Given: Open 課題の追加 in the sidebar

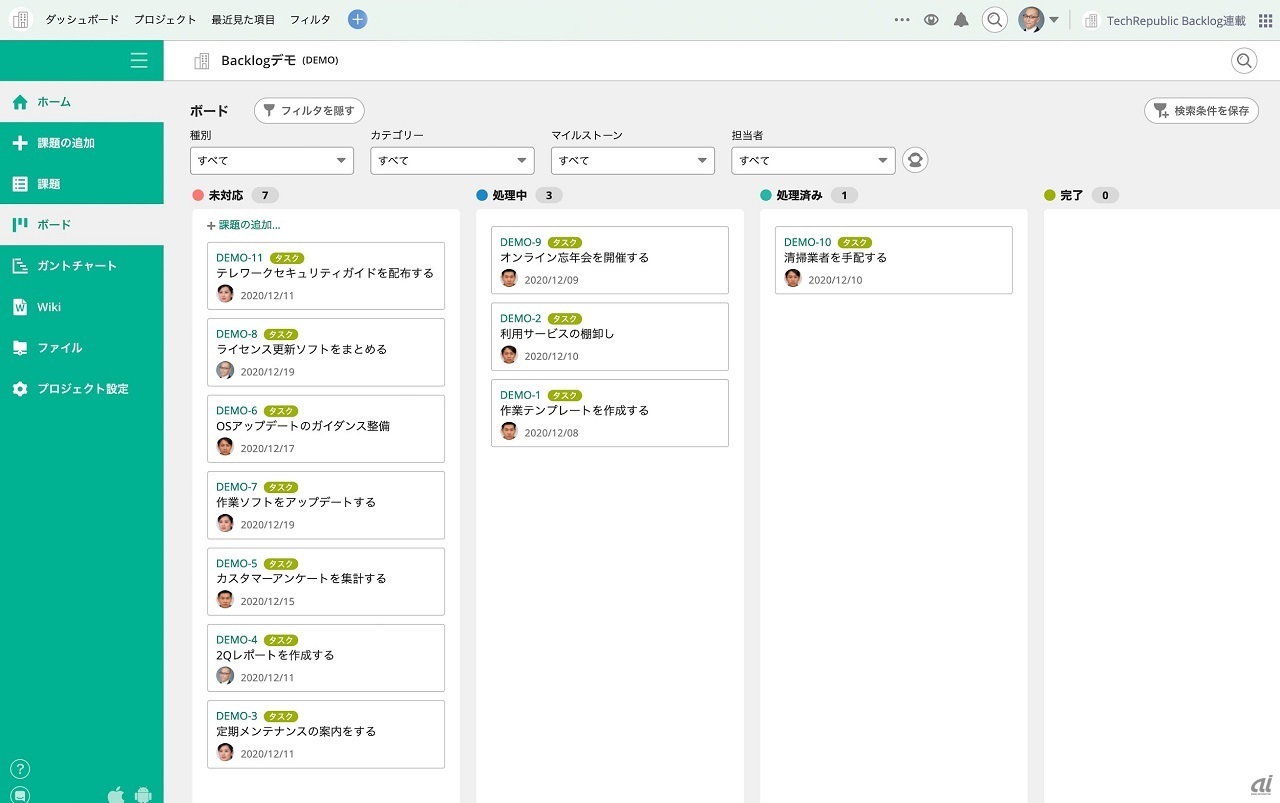Looking at the screenshot, I should 82,143.
